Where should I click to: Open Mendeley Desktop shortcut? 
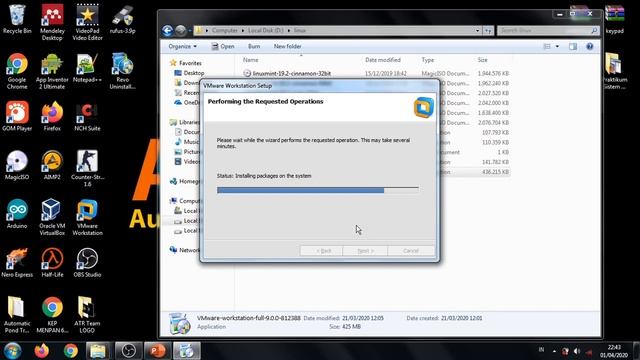pos(52,22)
